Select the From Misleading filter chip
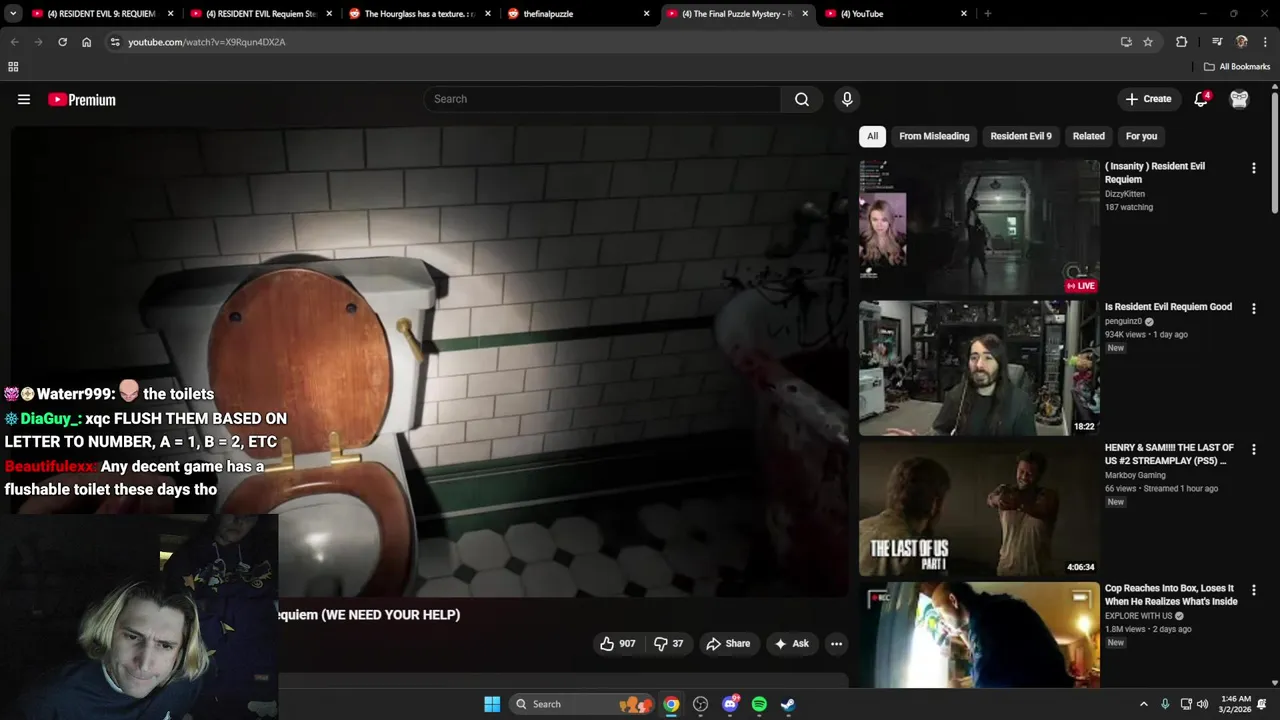This screenshot has height=720, width=1280. click(934, 136)
